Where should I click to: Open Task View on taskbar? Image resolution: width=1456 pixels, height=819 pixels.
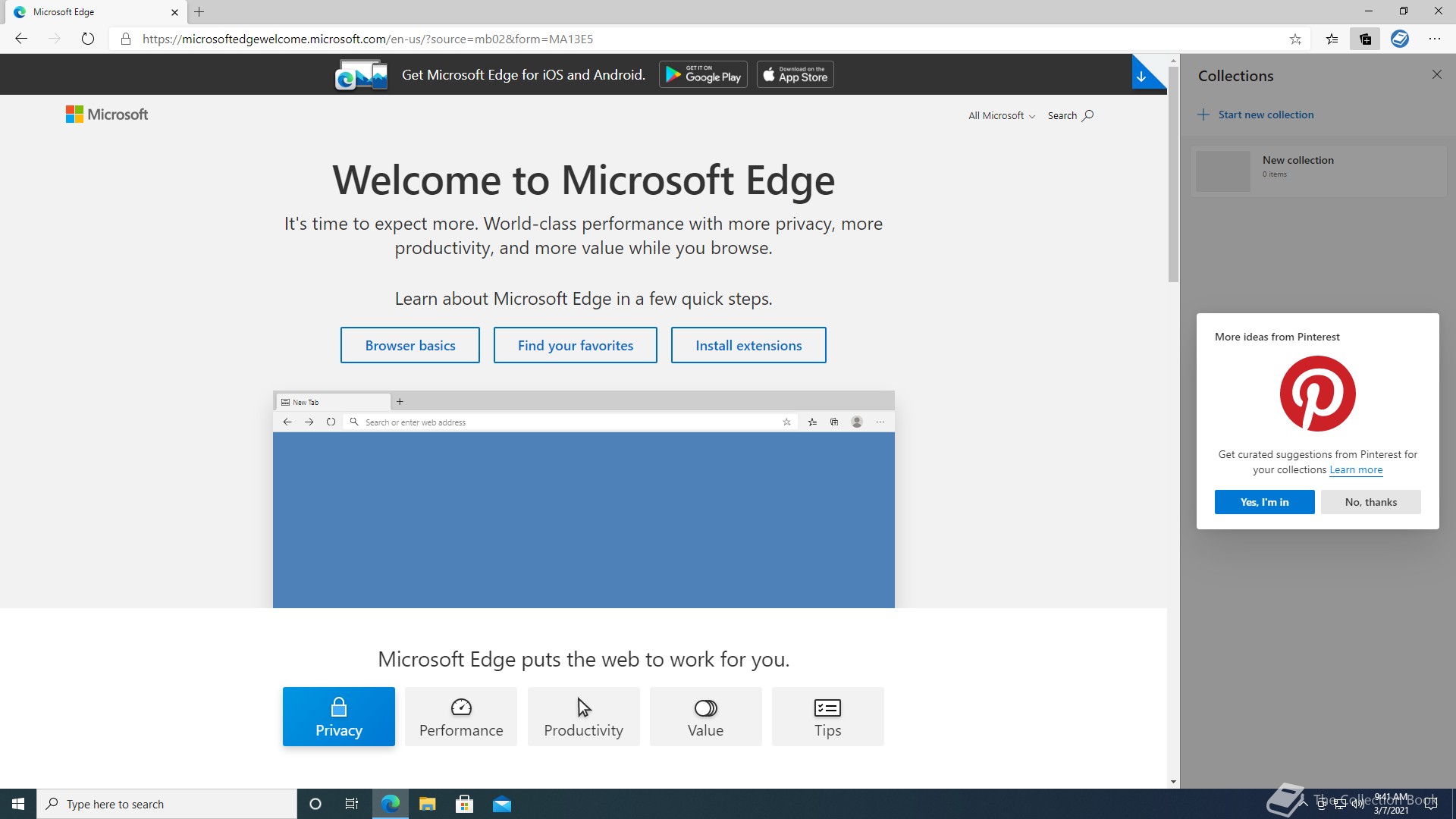point(352,804)
